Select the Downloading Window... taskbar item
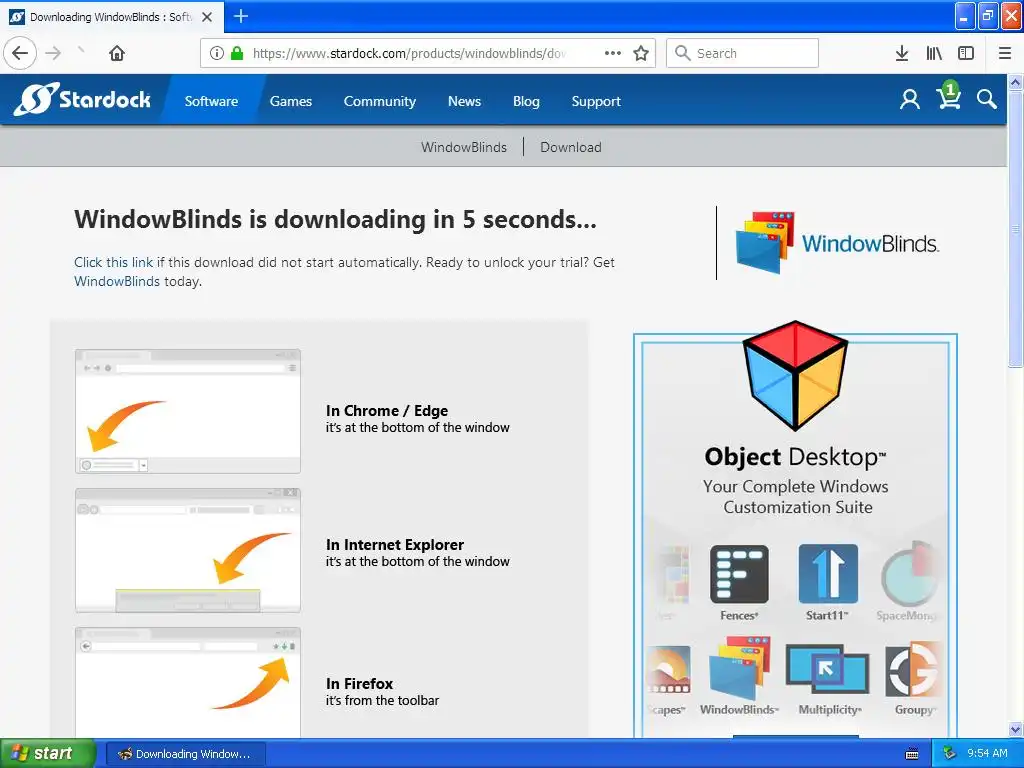The height and width of the screenshot is (768, 1024). (185, 754)
